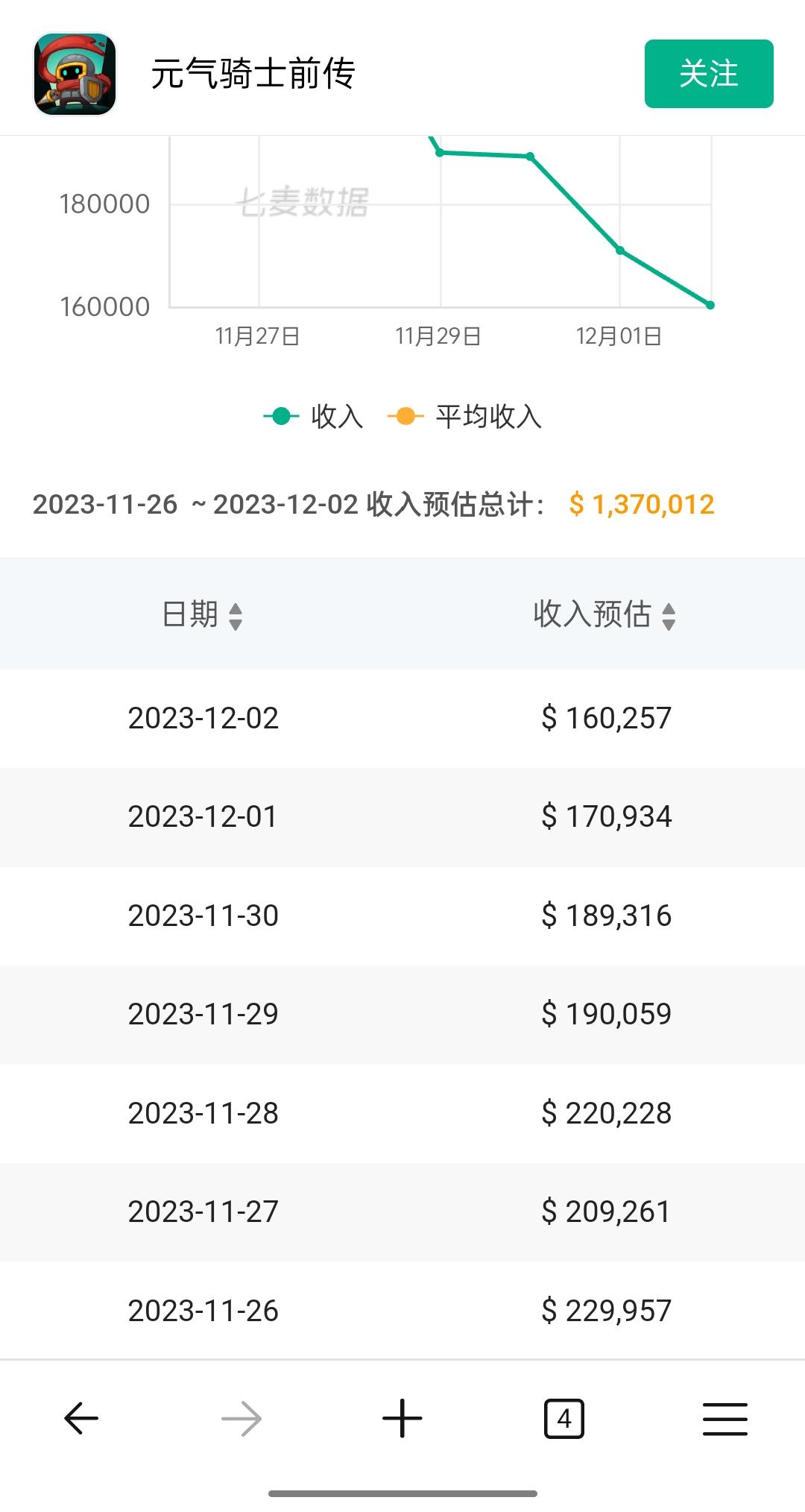Click the 12月01日 data point on chart
This screenshot has height=1512, width=805.
click(620, 251)
